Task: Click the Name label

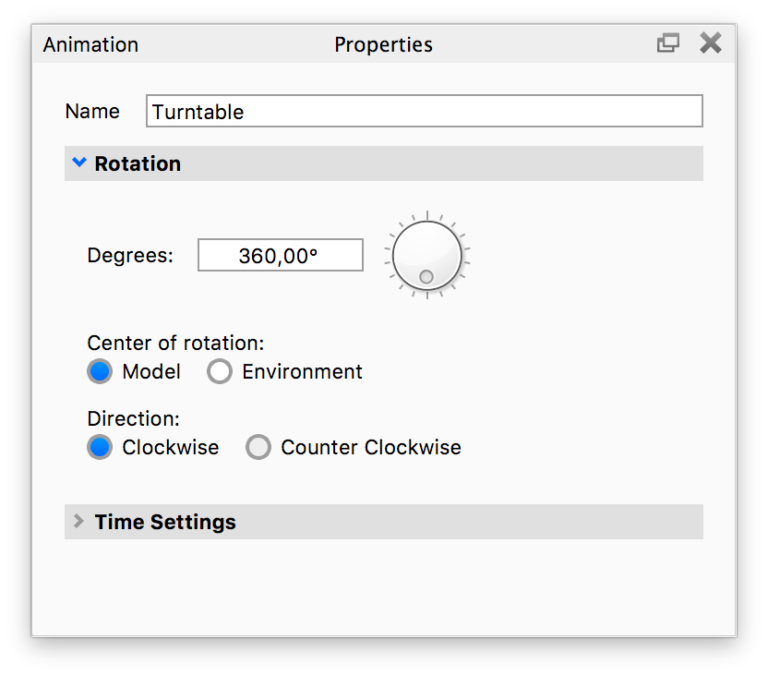Action: (x=92, y=111)
